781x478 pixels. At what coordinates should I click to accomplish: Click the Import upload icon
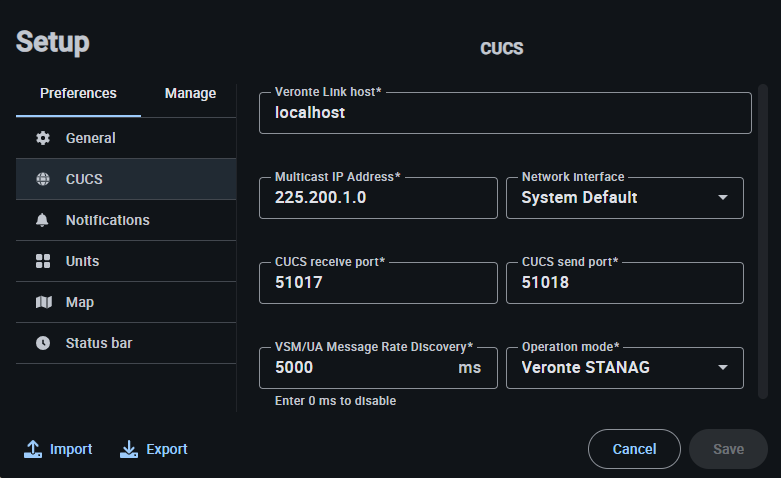click(x=33, y=449)
